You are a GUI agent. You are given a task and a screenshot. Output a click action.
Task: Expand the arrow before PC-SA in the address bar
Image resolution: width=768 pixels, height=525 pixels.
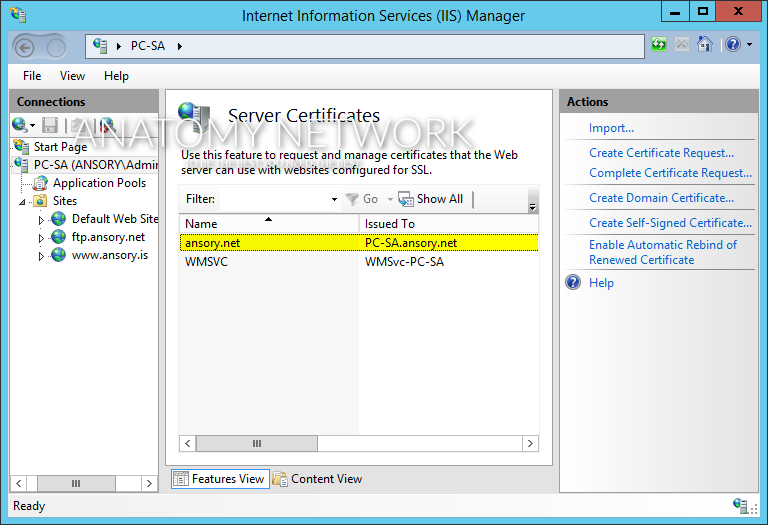119,47
